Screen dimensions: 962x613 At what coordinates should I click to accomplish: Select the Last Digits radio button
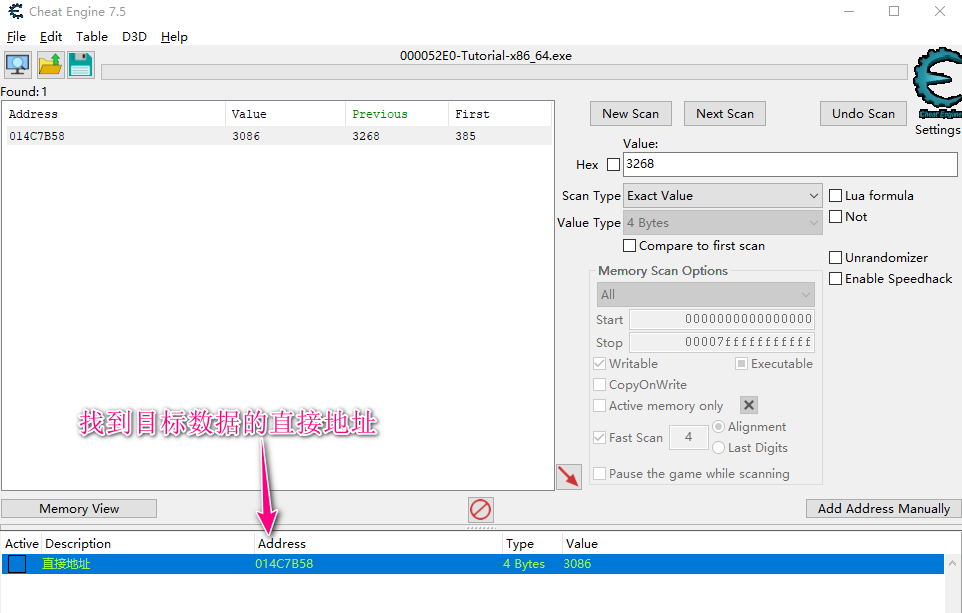pos(718,448)
